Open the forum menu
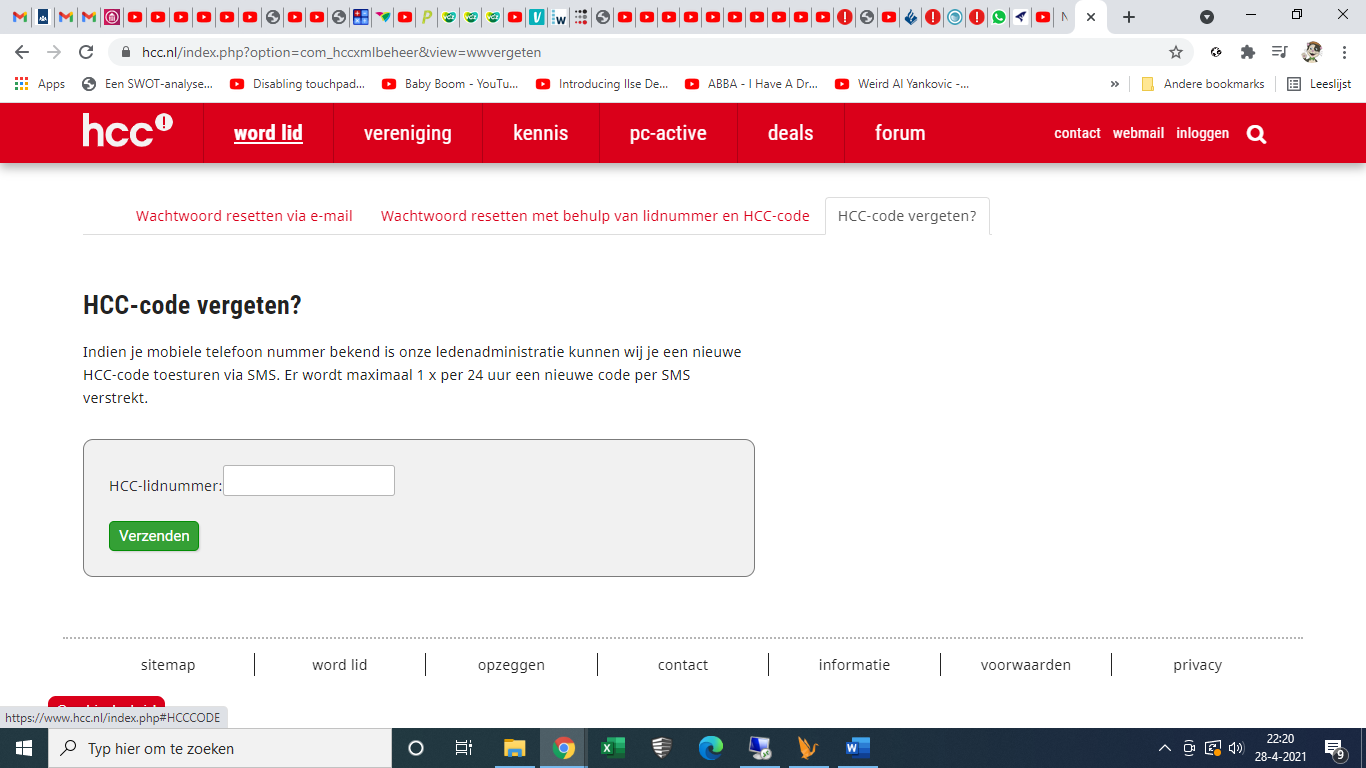 click(900, 133)
